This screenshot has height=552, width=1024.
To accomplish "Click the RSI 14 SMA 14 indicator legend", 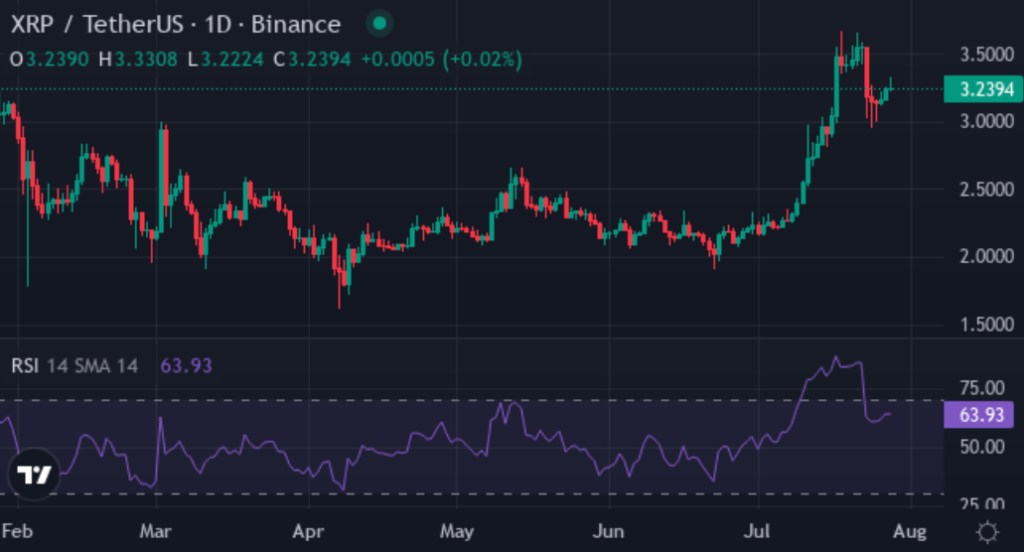I will coord(74,365).
